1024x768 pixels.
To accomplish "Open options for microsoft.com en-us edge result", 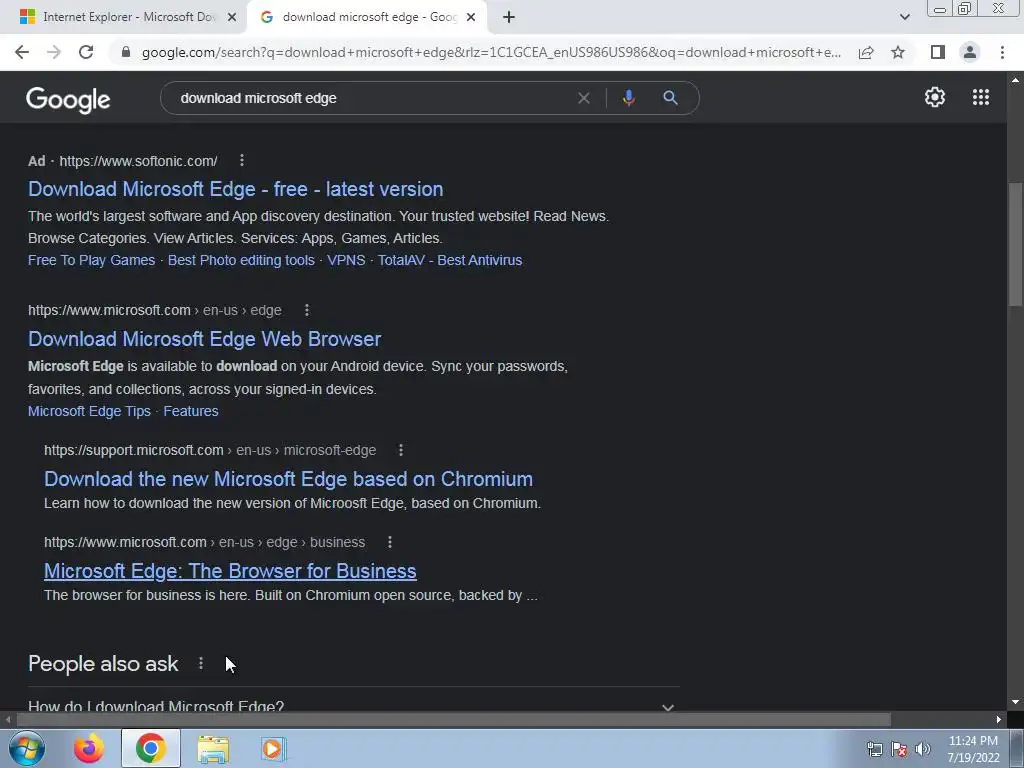I will pos(306,310).
